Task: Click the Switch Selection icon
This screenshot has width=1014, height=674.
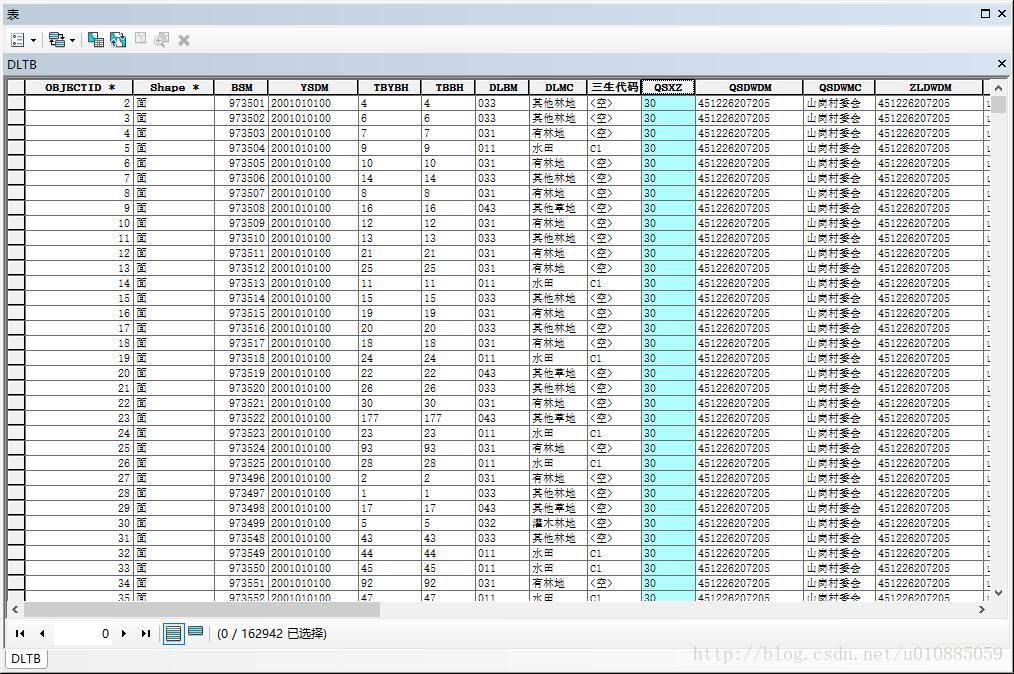Action: [x=118, y=40]
